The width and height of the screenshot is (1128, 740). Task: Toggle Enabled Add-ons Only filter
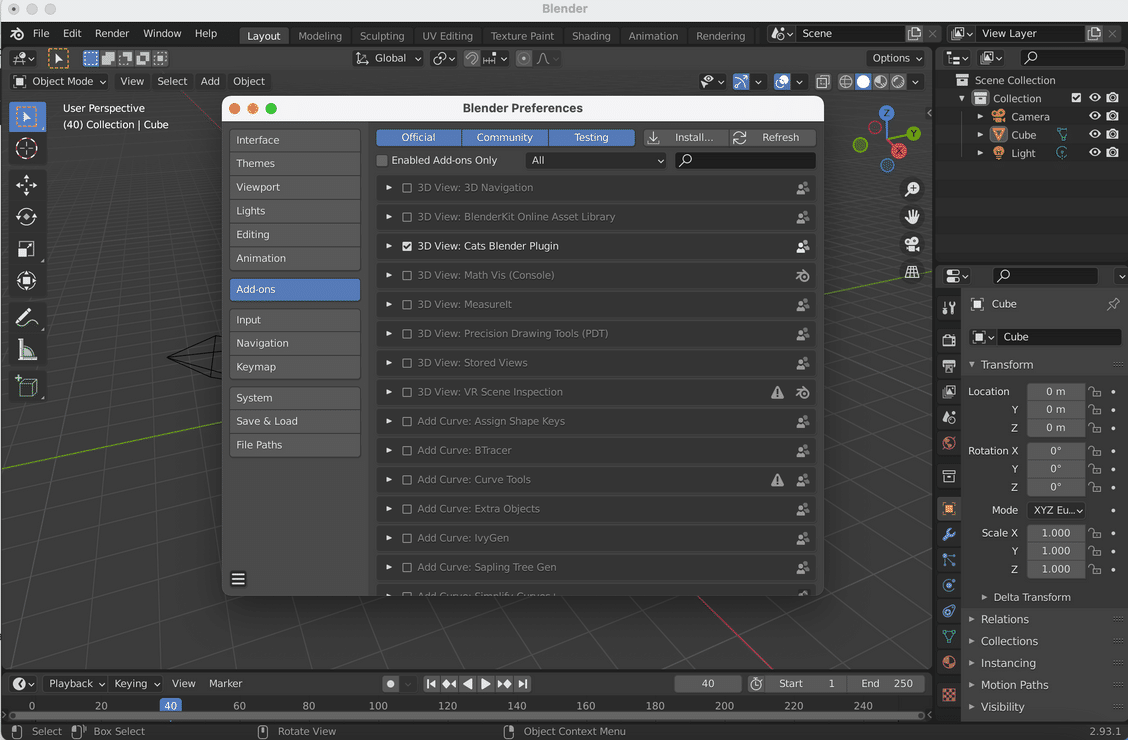[381, 160]
